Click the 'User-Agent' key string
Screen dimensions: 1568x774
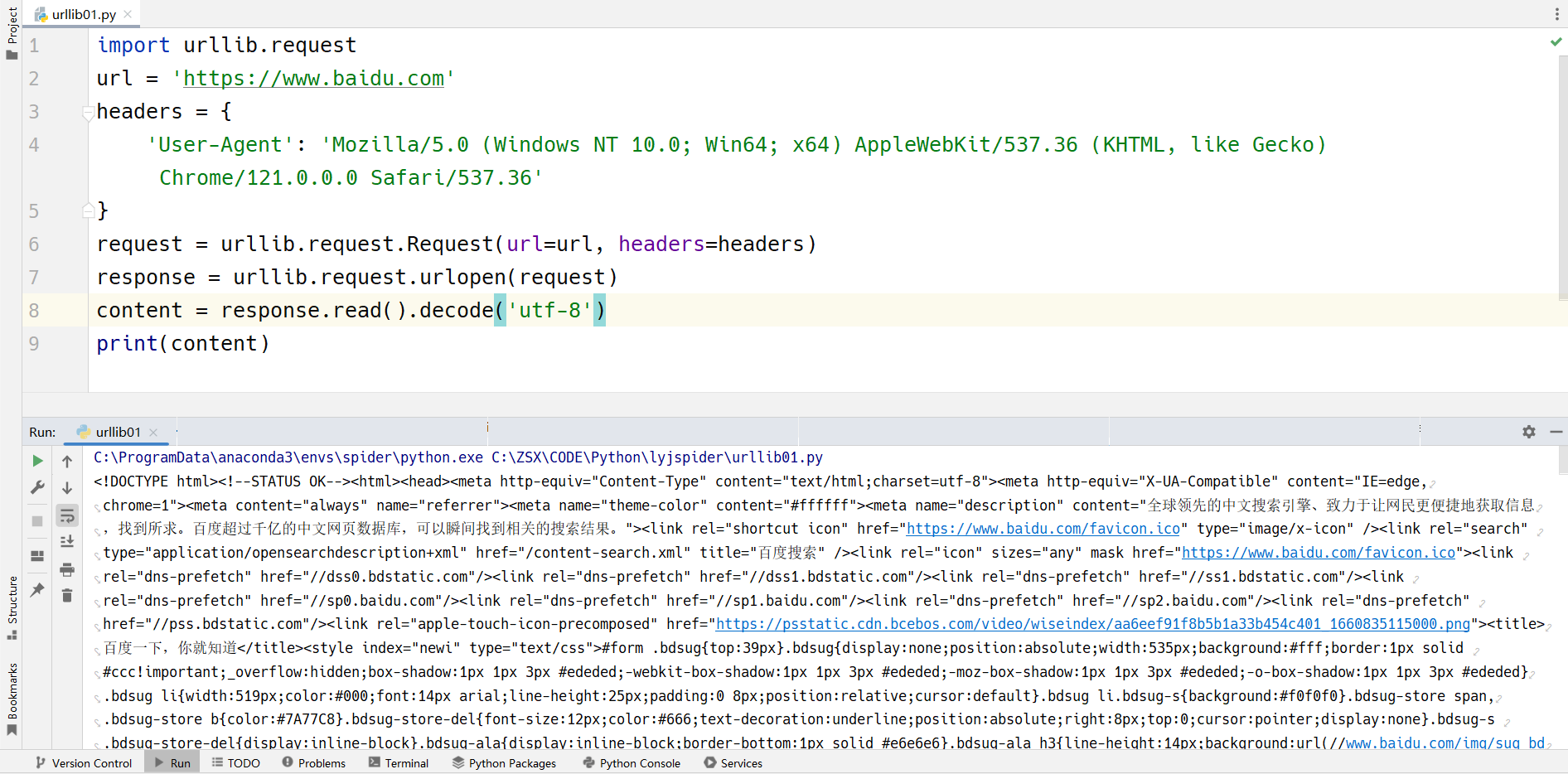[x=220, y=144]
